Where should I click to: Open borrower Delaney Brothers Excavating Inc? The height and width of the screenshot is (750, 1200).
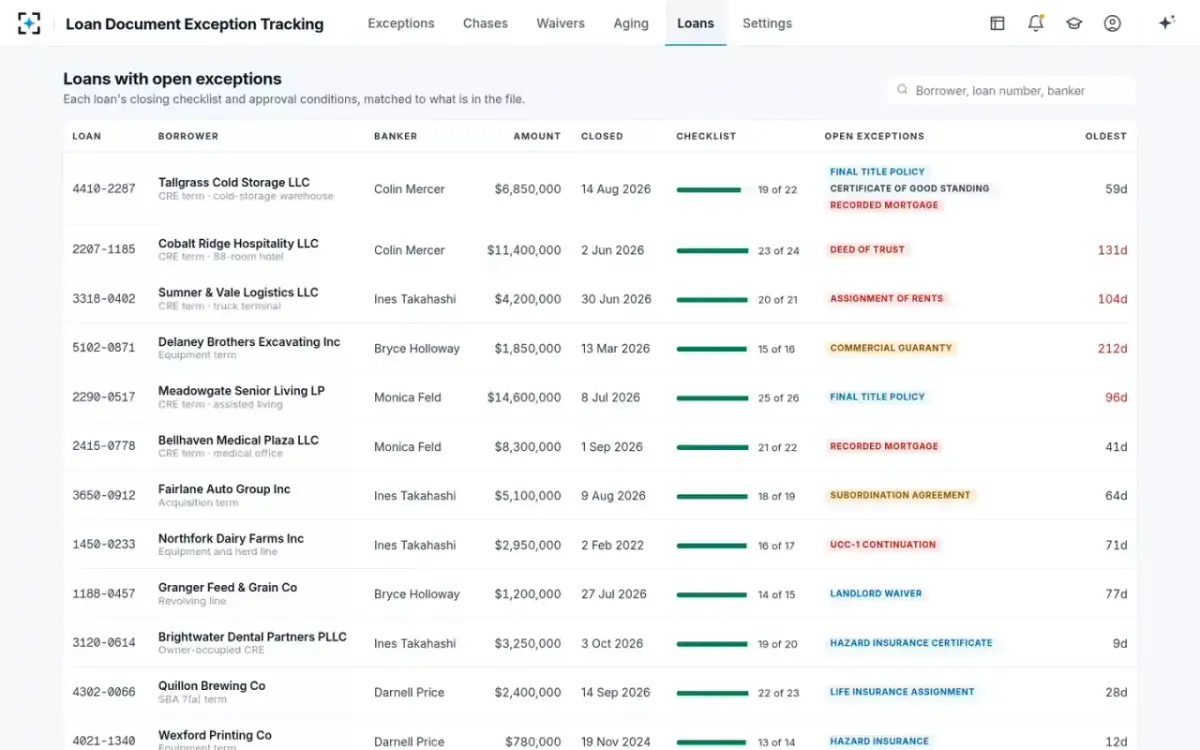click(249, 341)
